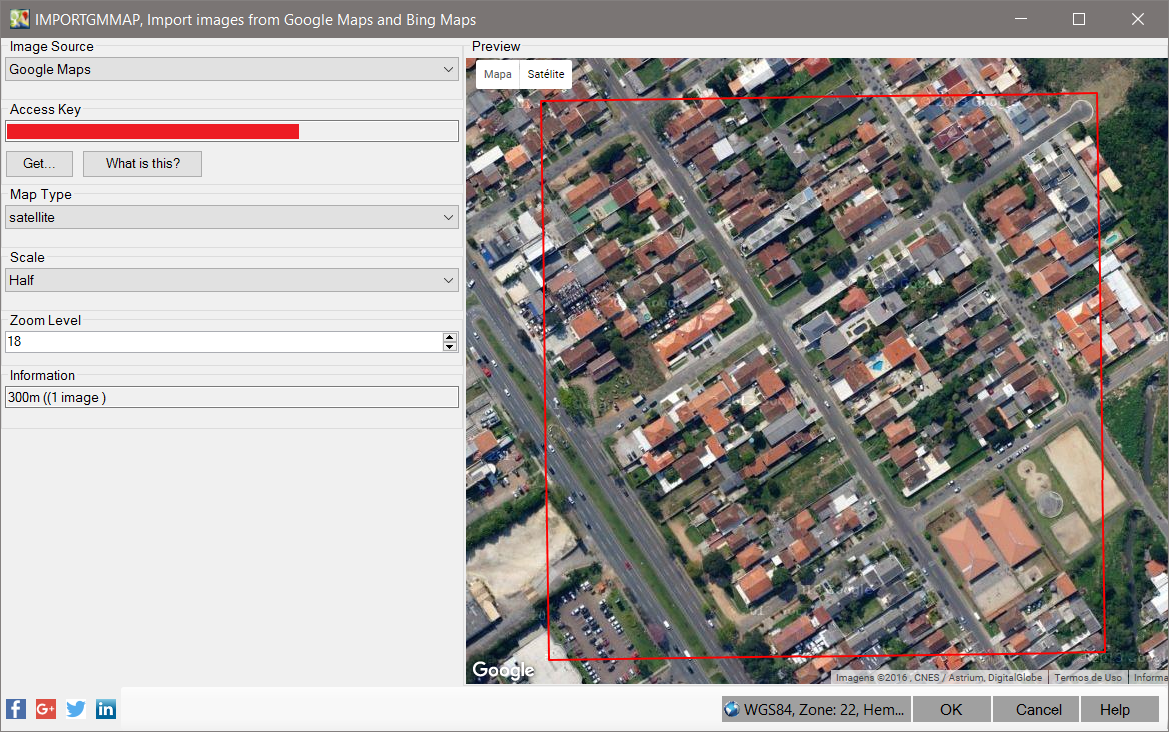The width and height of the screenshot is (1169, 732).
Task: Click the LinkedIn share icon
Action: click(x=106, y=709)
